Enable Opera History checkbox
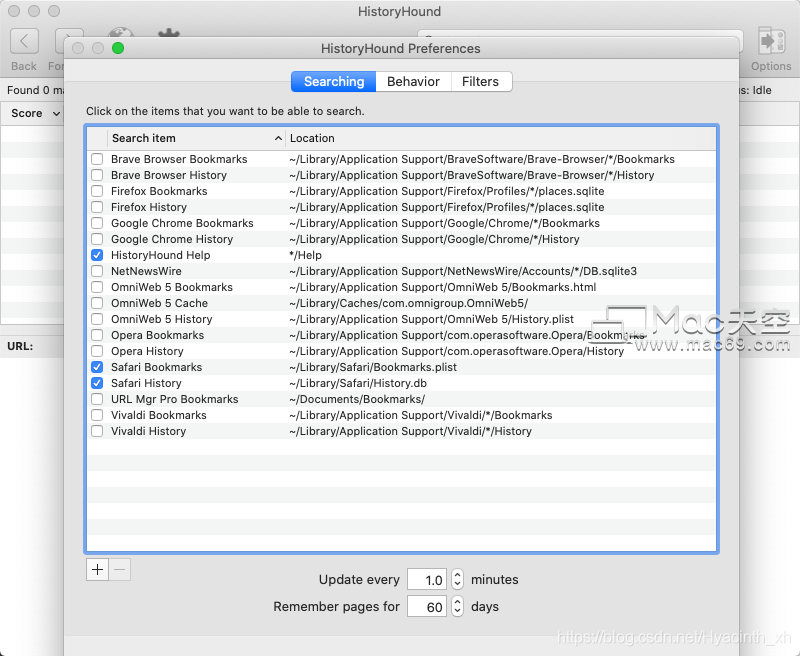This screenshot has width=800, height=656. (97, 351)
